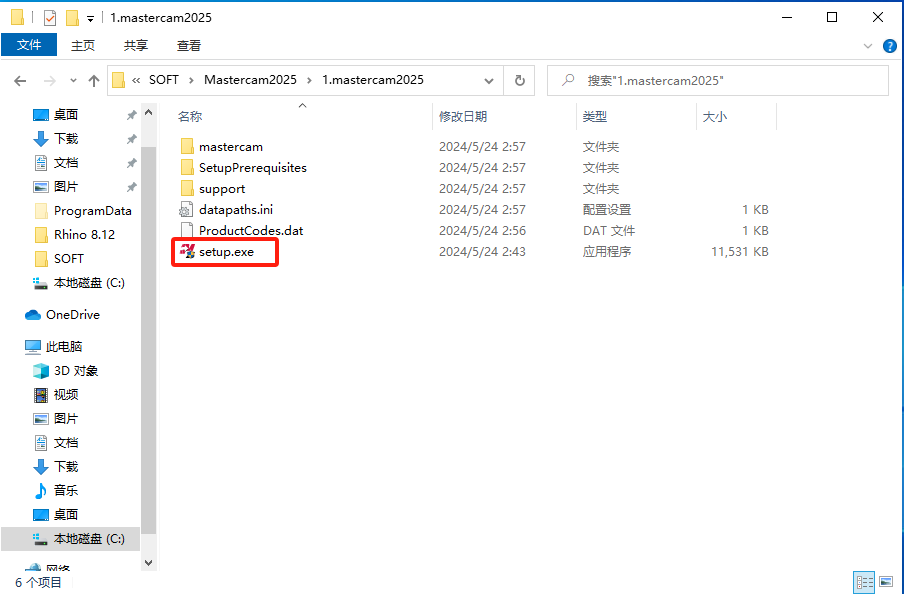
Task: Open the 共享 ribbon tab
Action: [135, 46]
